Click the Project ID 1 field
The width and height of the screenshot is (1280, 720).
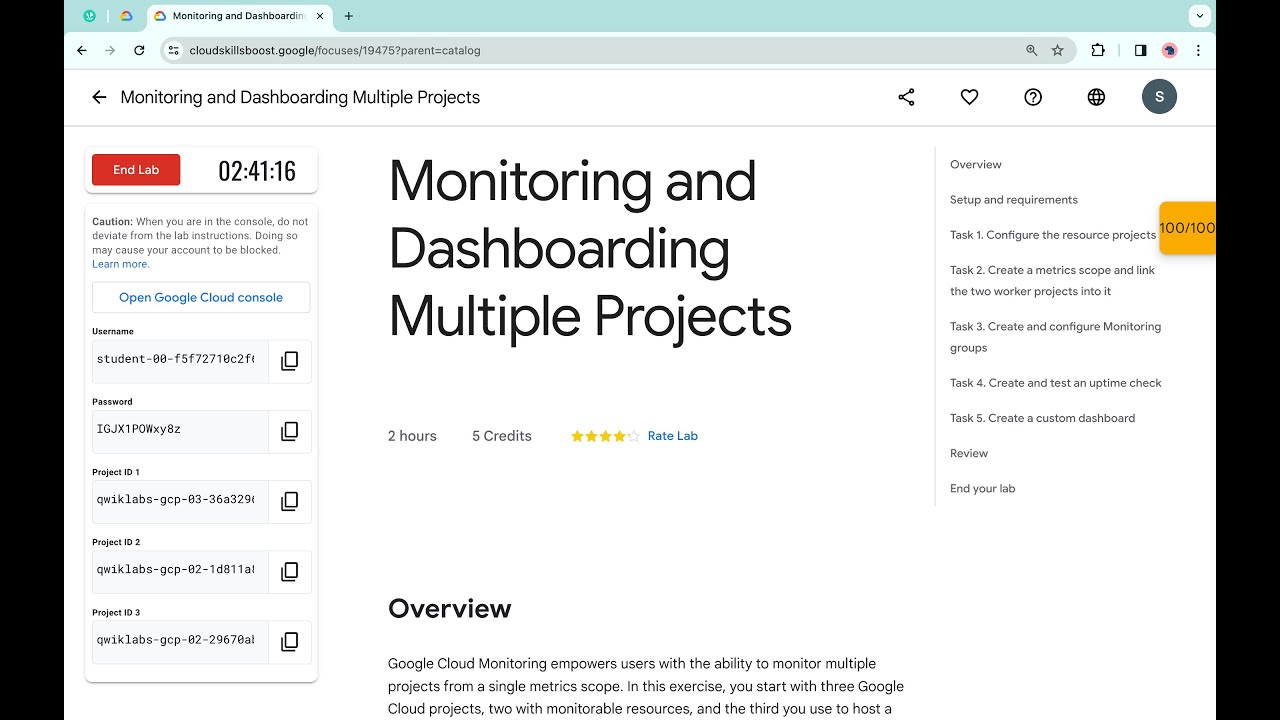click(x=180, y=501)
